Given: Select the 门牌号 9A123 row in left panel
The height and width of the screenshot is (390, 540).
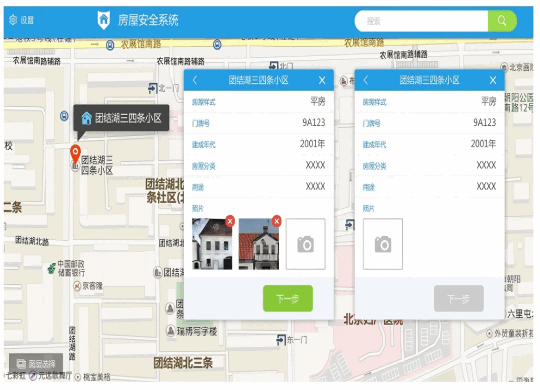Looking at the screenshot, I should [259, 123].
